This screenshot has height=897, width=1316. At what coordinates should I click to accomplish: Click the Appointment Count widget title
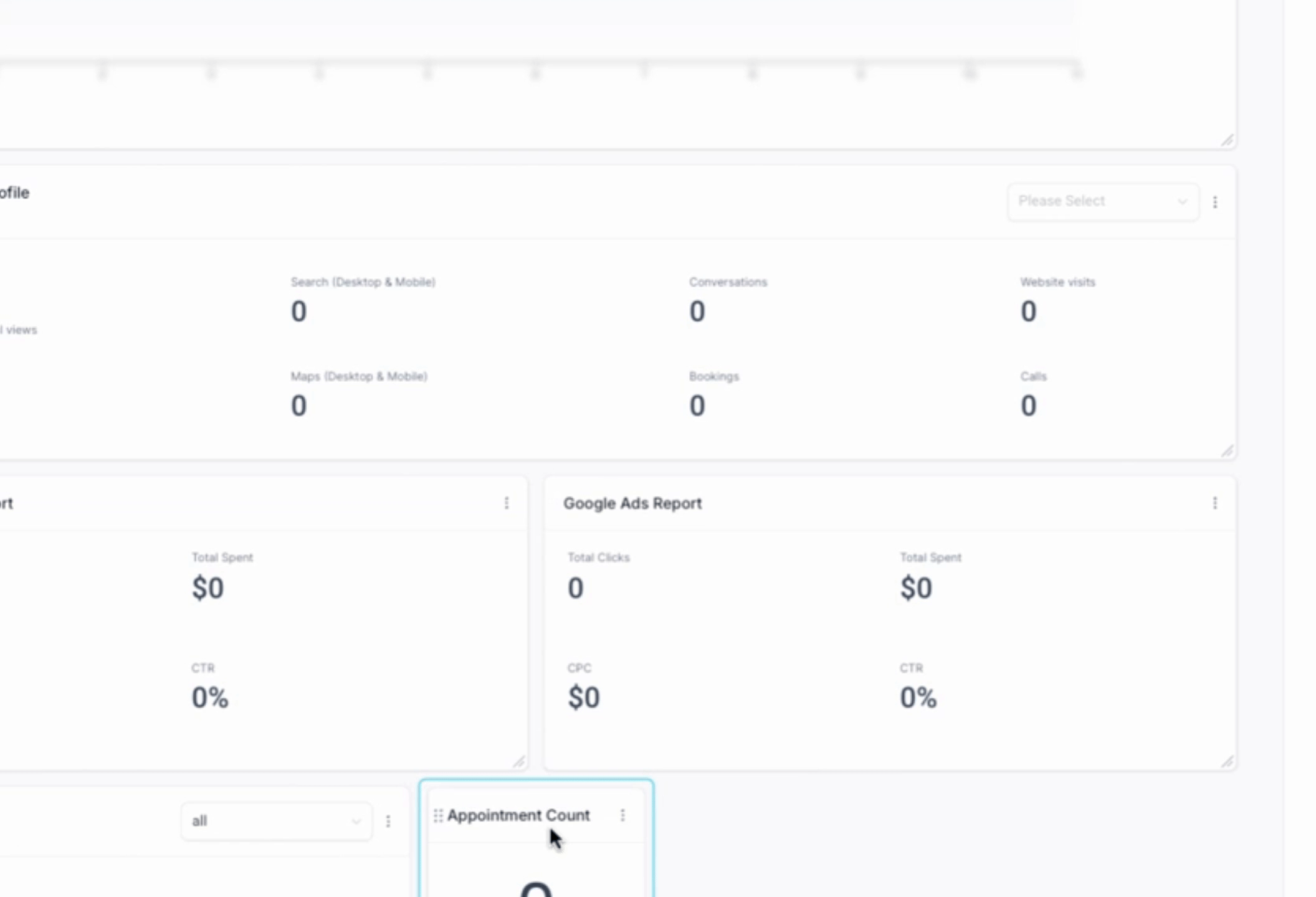click(x=518, y=815)
